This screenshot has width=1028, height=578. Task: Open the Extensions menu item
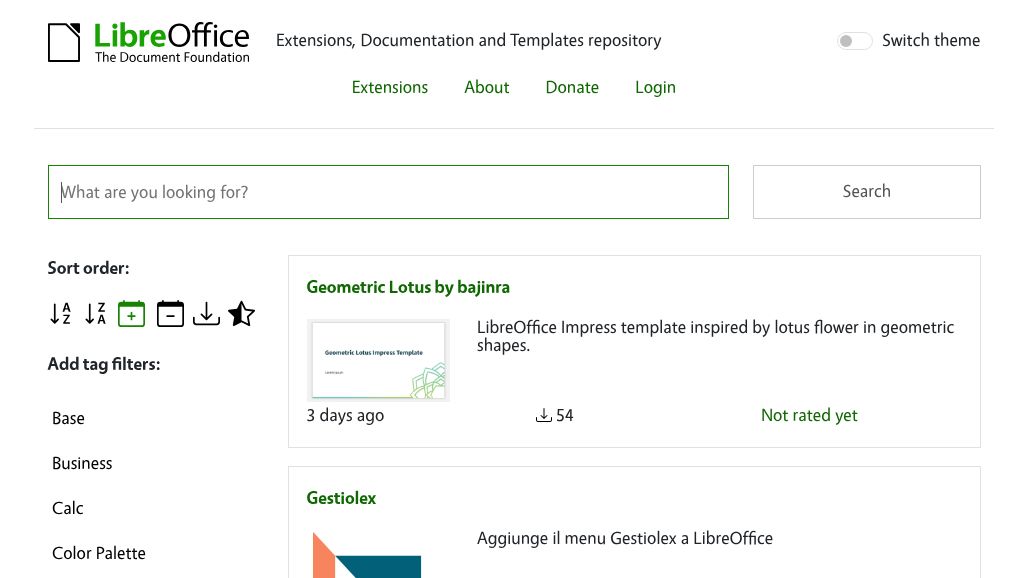click(x=389, y=88)
